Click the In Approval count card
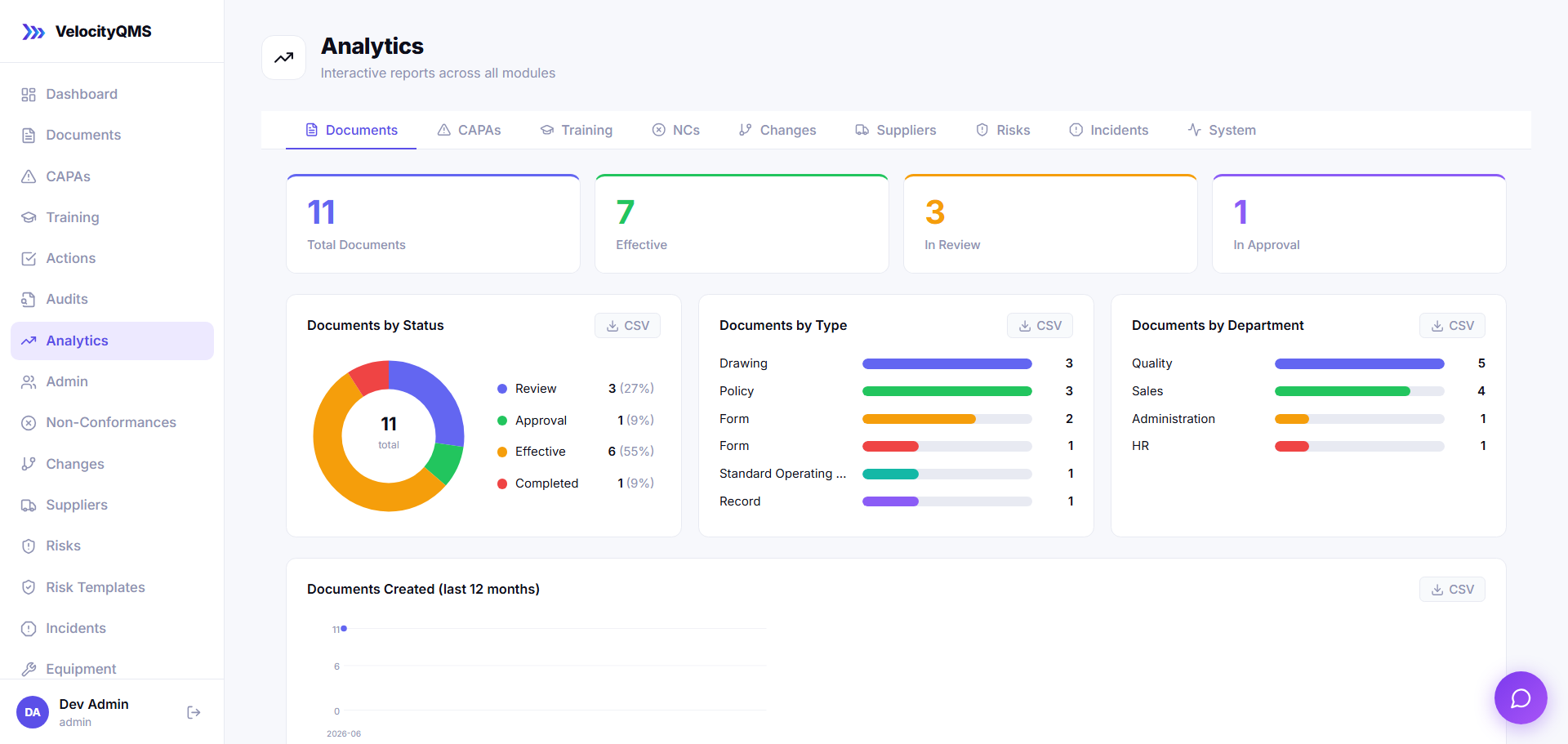 [x=1359, y=224]
